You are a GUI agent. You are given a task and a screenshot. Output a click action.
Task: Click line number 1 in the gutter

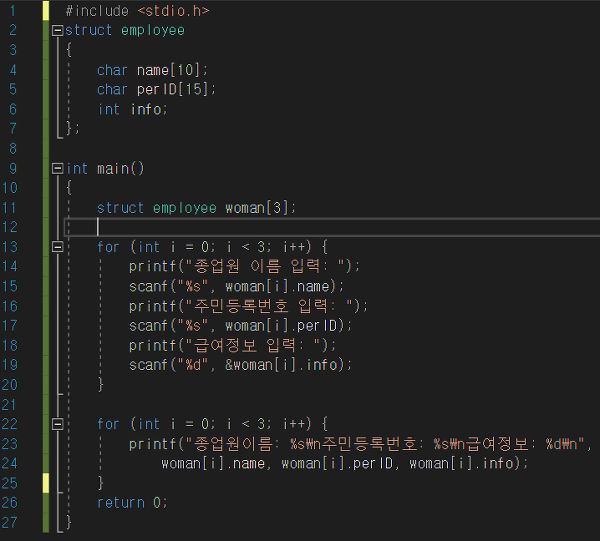[13, 11]
